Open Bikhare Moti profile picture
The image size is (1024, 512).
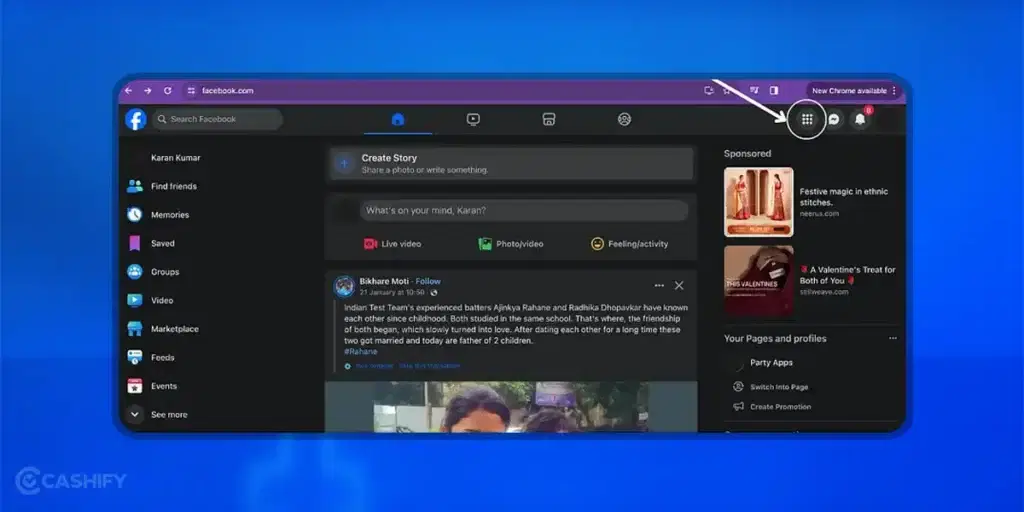click(344, 286)
